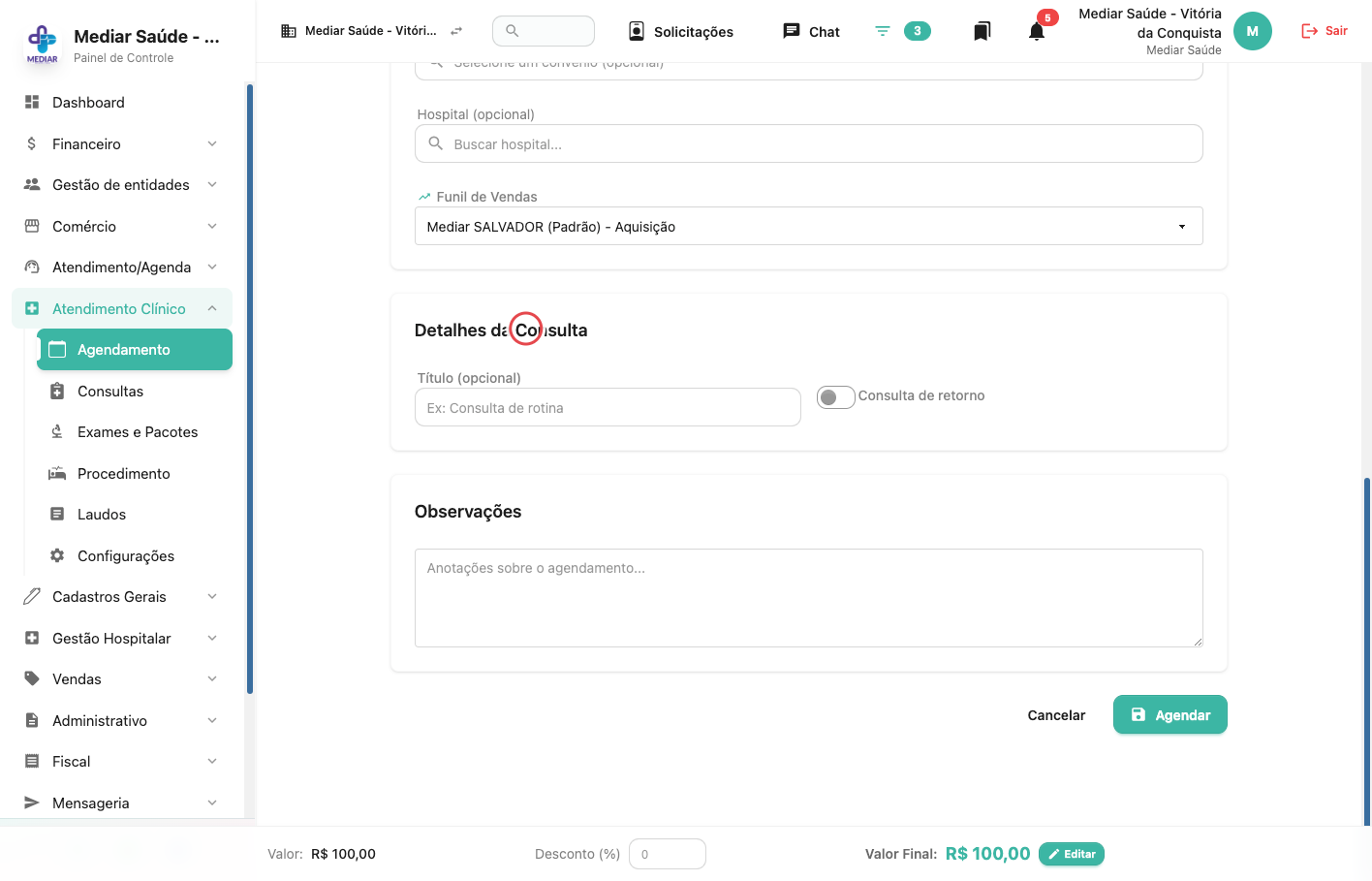Image resolution: width=1372 pixels, height=881 pixels.
Task: Open the Funil de Vendas dropdown
Action: coord(809,226)
